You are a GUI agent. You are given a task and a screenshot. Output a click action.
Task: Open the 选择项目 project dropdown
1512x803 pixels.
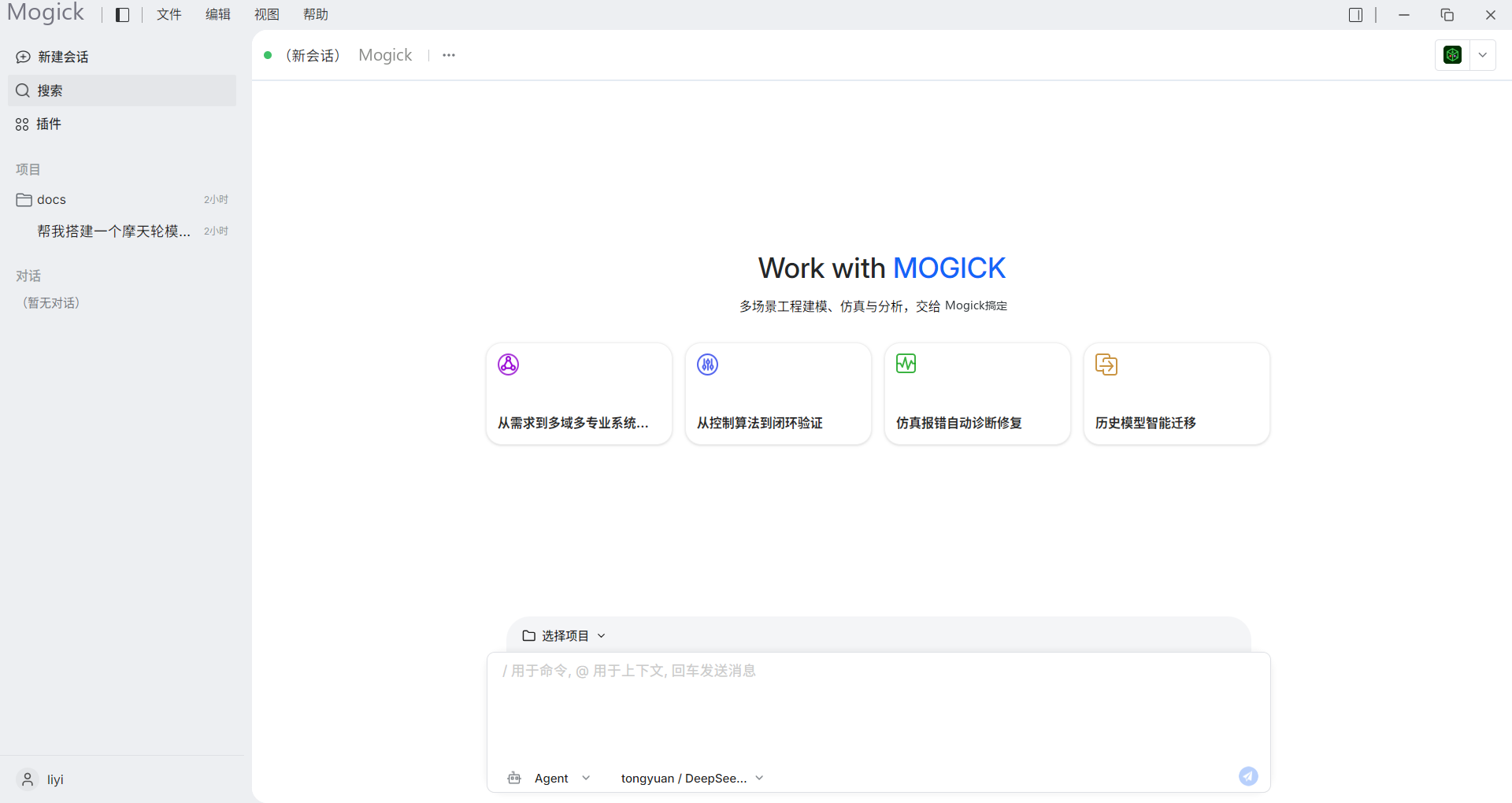pyautogui.click(x=564, y=636)
